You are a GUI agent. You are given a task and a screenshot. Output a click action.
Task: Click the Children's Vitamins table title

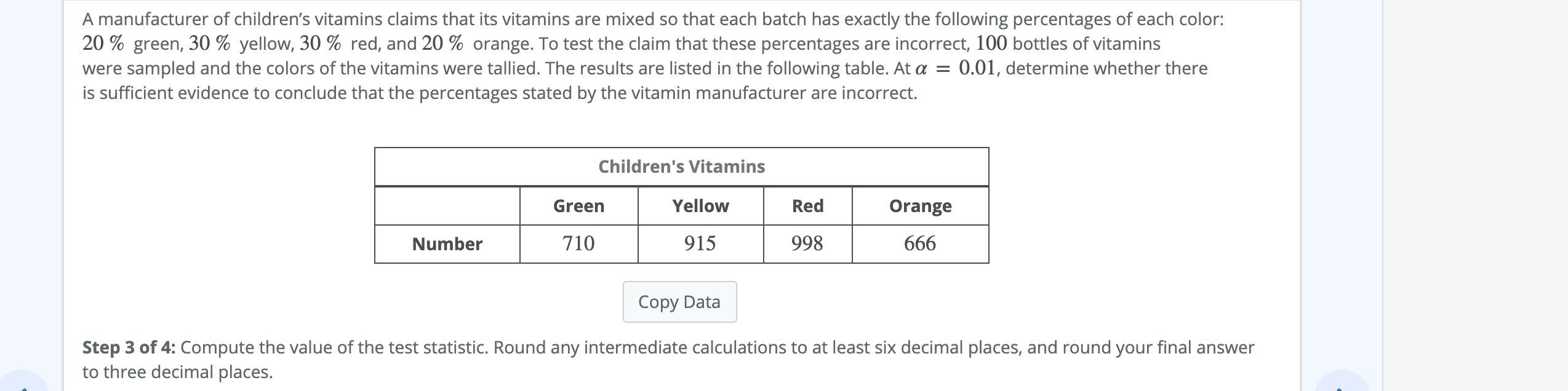click(x=681, y=167)
